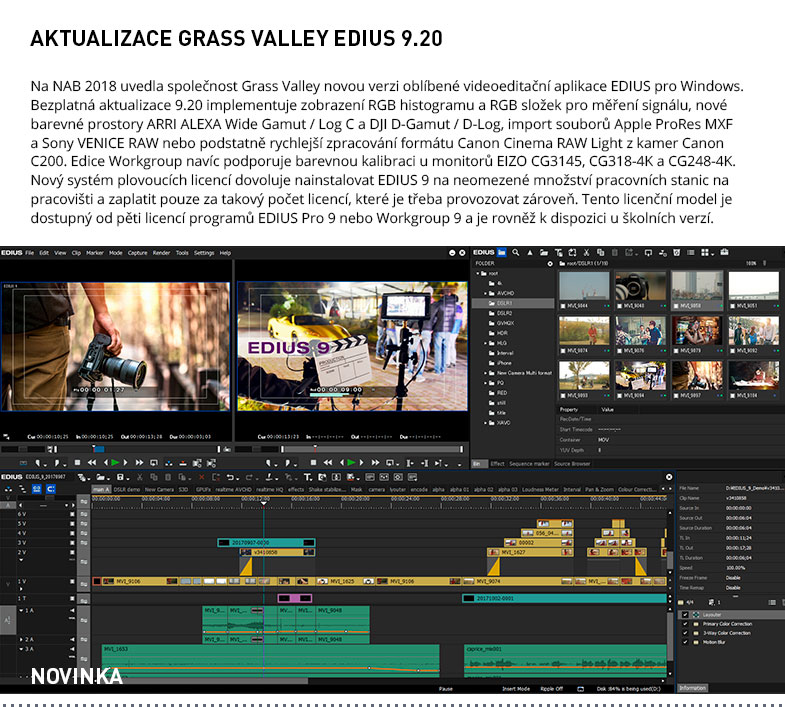Viewport: 785px width, 707px height.
Task: Play the source player clip
Action: 115,463
